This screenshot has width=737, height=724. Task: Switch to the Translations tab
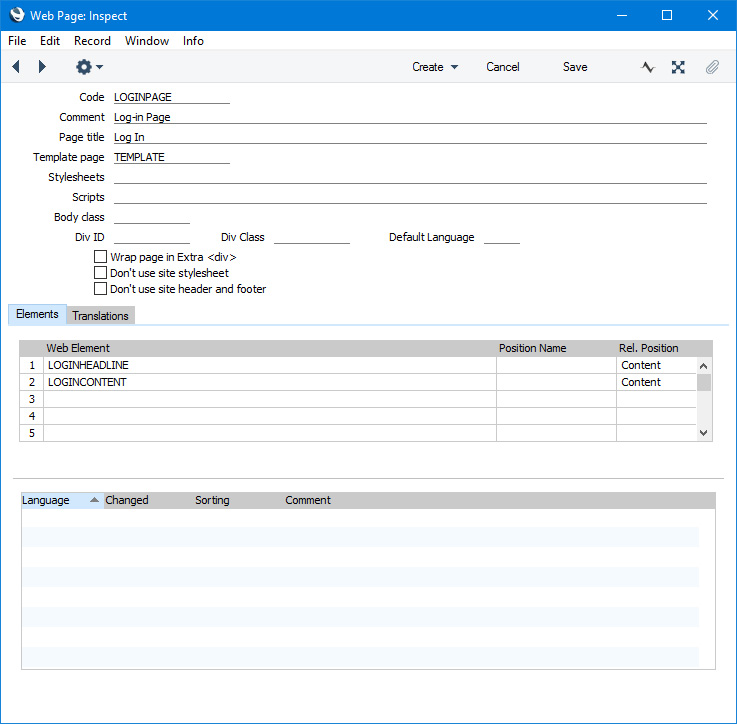pyautogui.click(x=100, y=315)
